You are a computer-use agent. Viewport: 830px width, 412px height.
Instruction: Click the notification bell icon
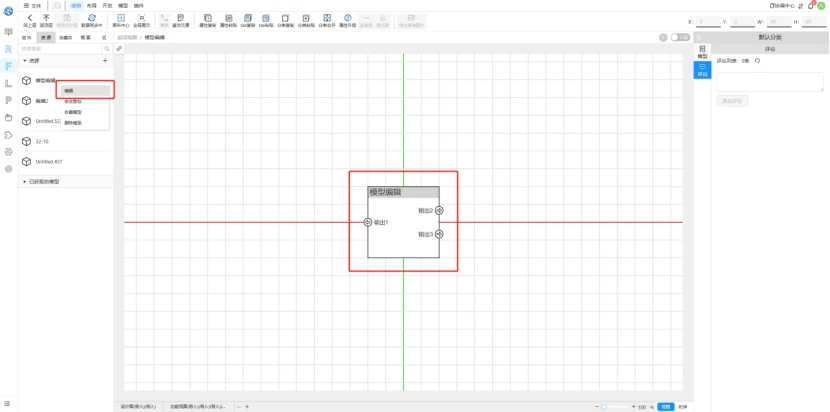click(810, 5)
